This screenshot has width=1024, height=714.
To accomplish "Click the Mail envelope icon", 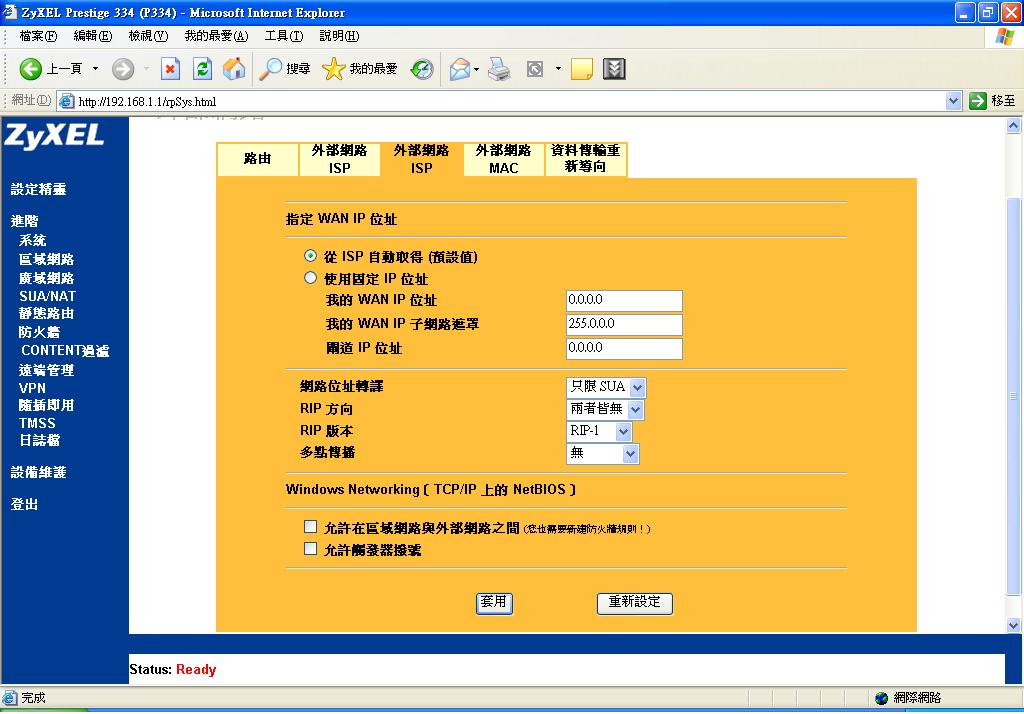I will coord(460,69).
